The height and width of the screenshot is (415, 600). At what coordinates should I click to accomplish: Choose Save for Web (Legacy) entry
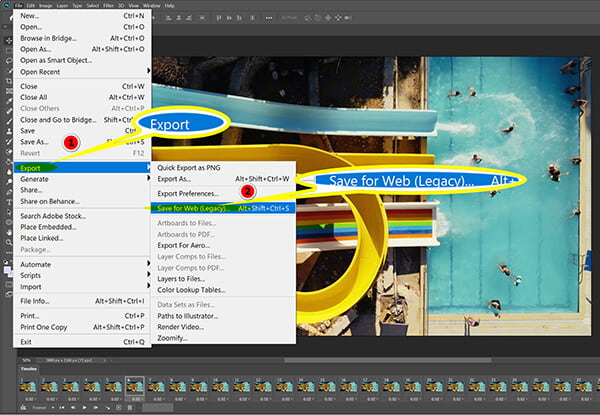pos(223,208)
